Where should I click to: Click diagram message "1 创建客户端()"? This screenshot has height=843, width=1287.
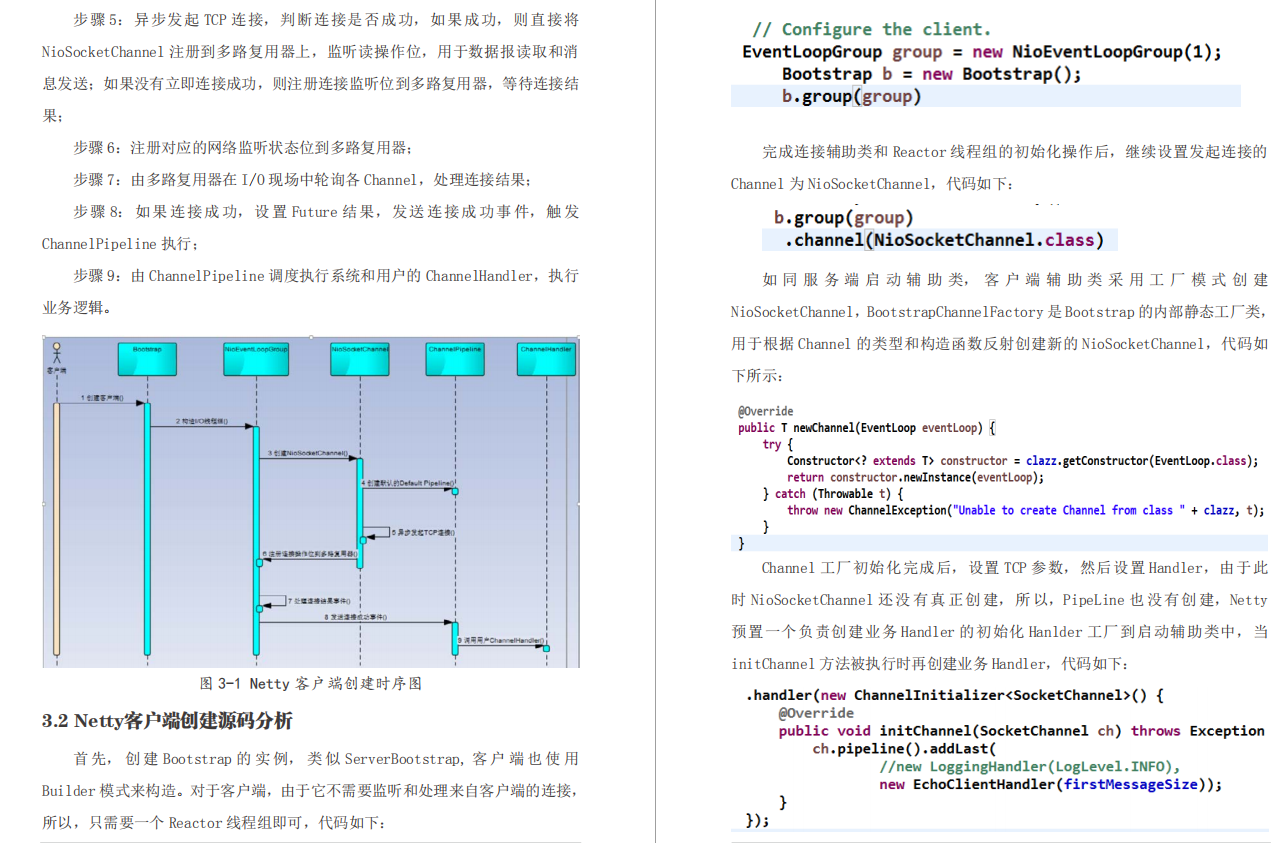(x=101, y=398)
